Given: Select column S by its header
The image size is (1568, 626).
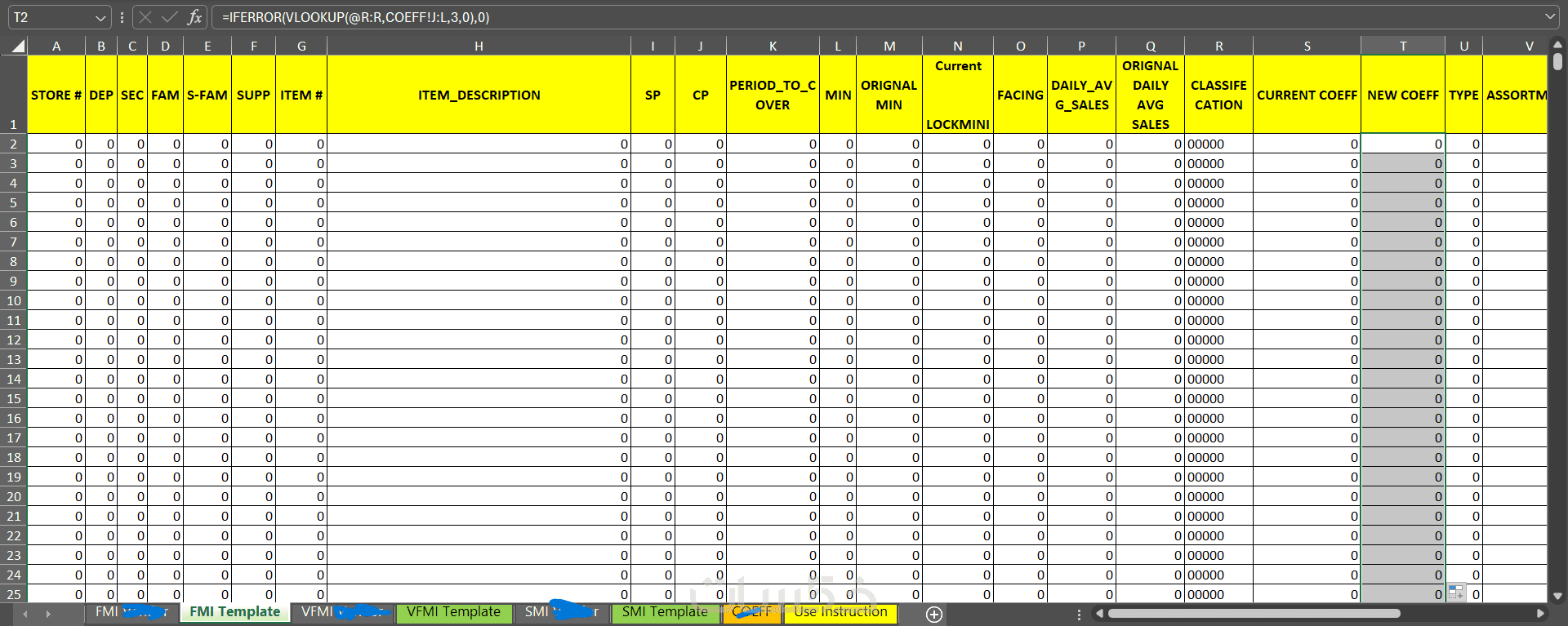Looking at the screenshot, I should pyautogui.click(x=1307, y=47).
